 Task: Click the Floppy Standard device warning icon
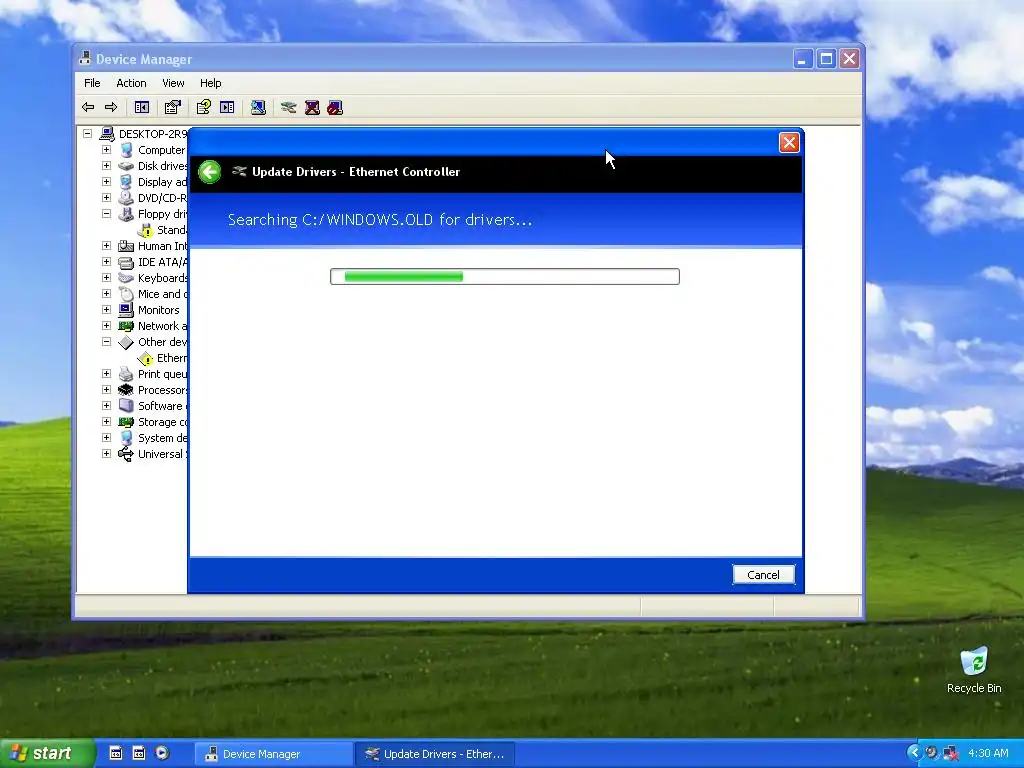coord(146,231)
